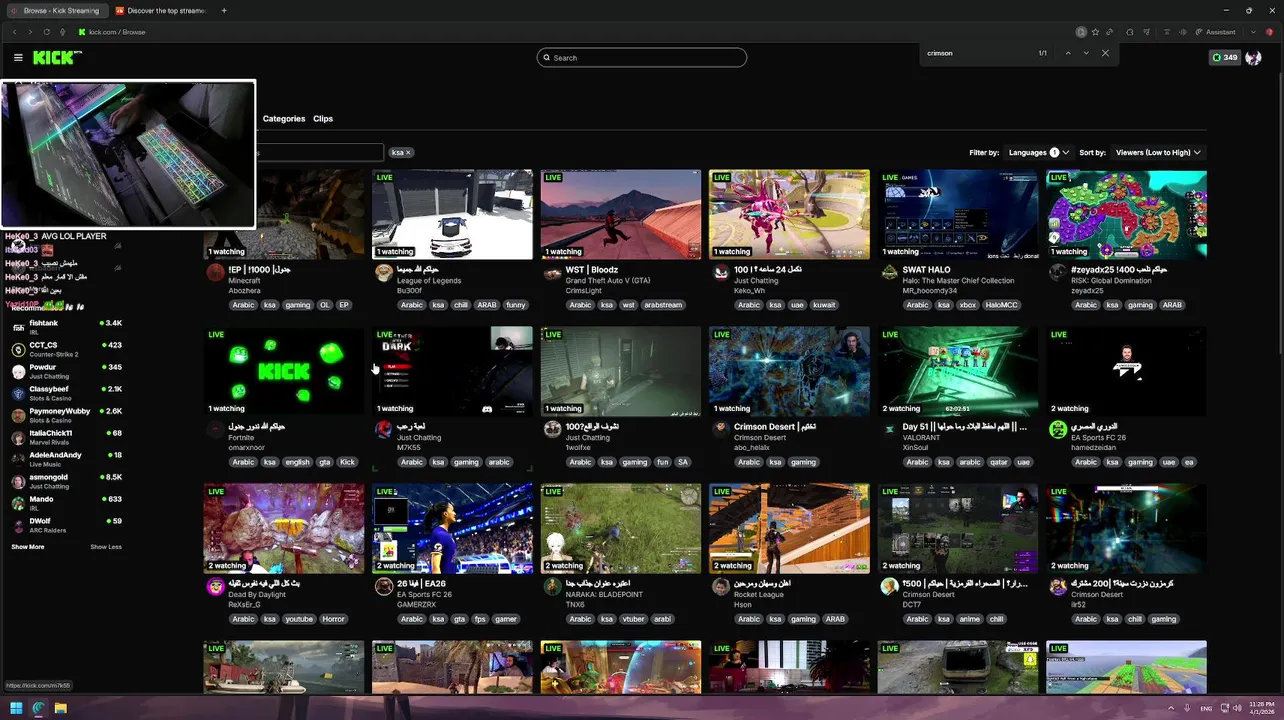Open GAMERZRX EA Sports FC 26 thumbnail
This screenshot has width=1284, height=720.
(x=452, y=528)
